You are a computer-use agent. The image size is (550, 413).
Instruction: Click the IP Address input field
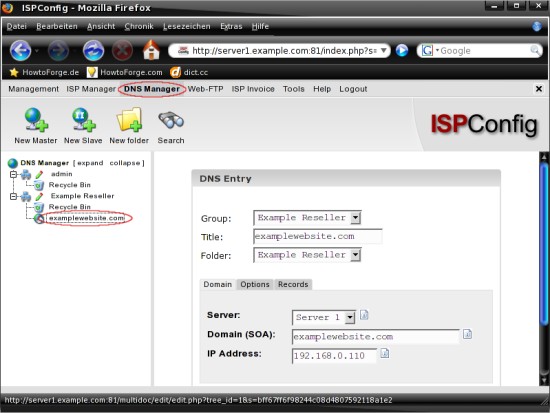(334, 356)
